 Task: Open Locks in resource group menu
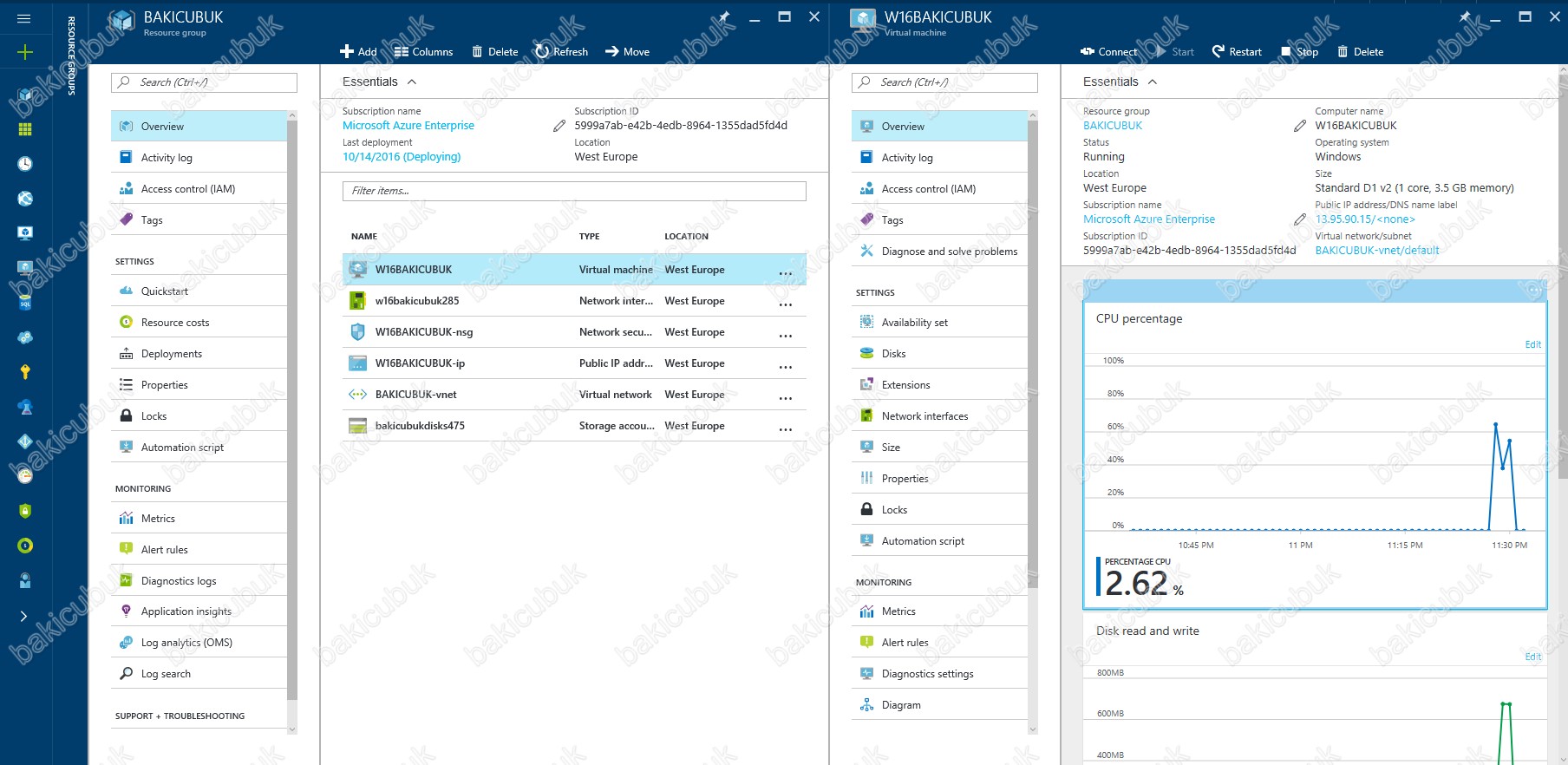coord(199,416)
